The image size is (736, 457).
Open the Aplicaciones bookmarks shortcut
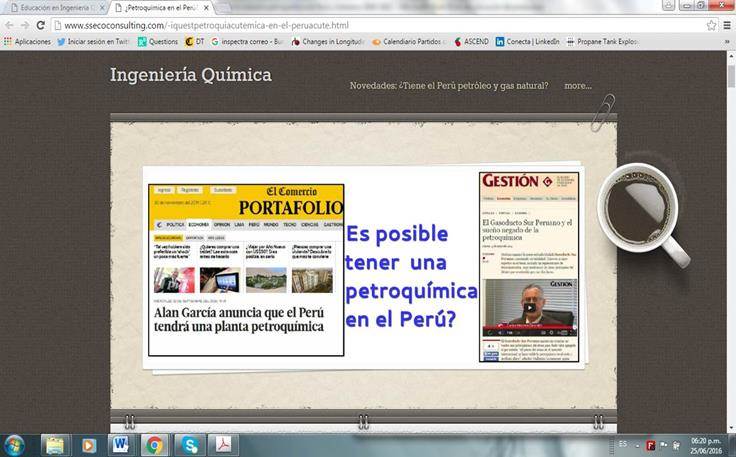27,42
